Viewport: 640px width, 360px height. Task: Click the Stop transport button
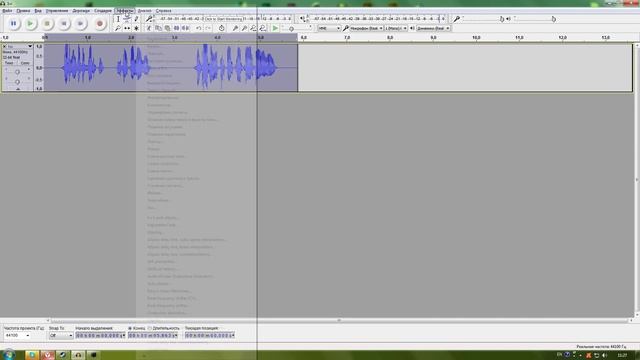point(47,24)
